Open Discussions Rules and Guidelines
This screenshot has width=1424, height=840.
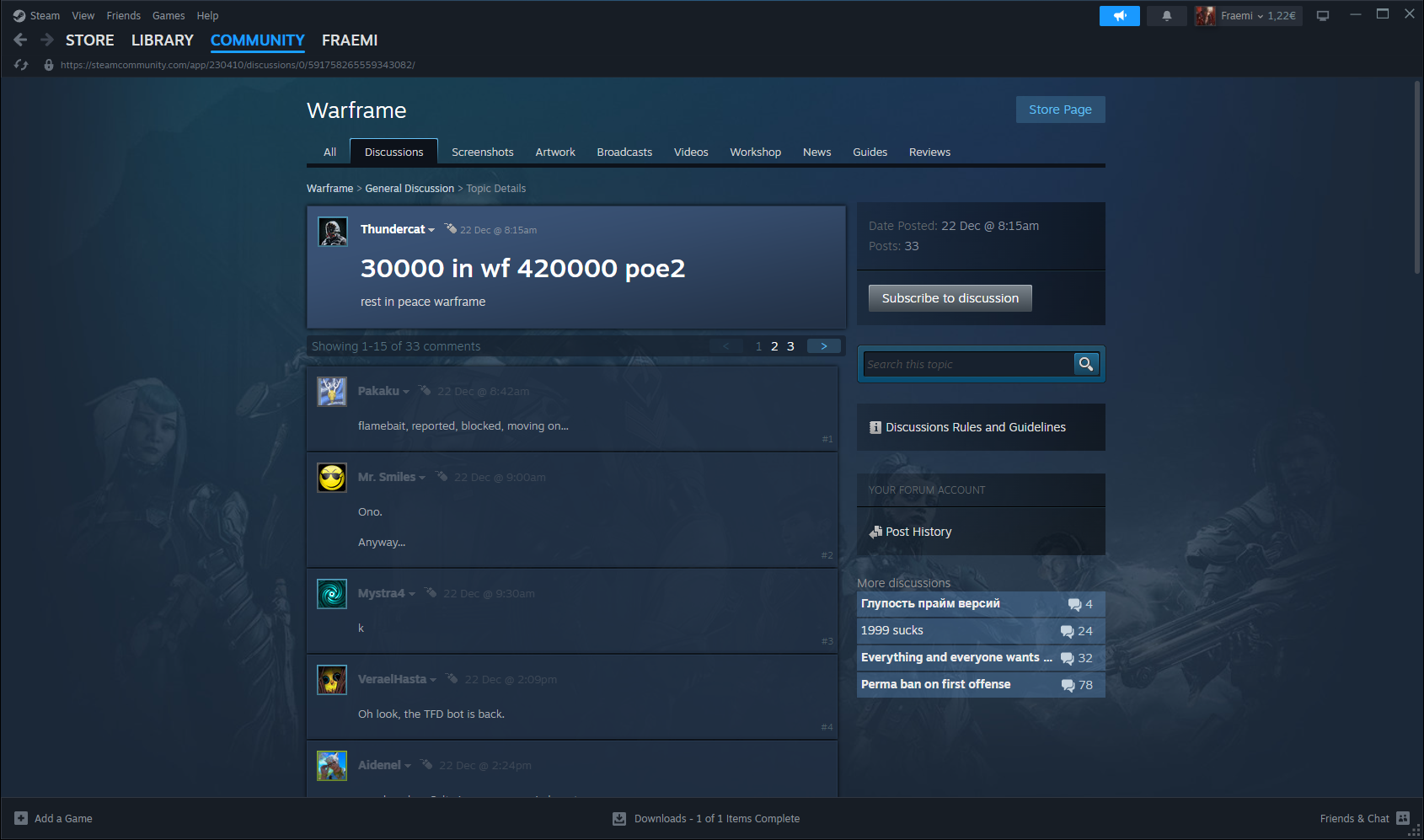click(x=976, y=428)
